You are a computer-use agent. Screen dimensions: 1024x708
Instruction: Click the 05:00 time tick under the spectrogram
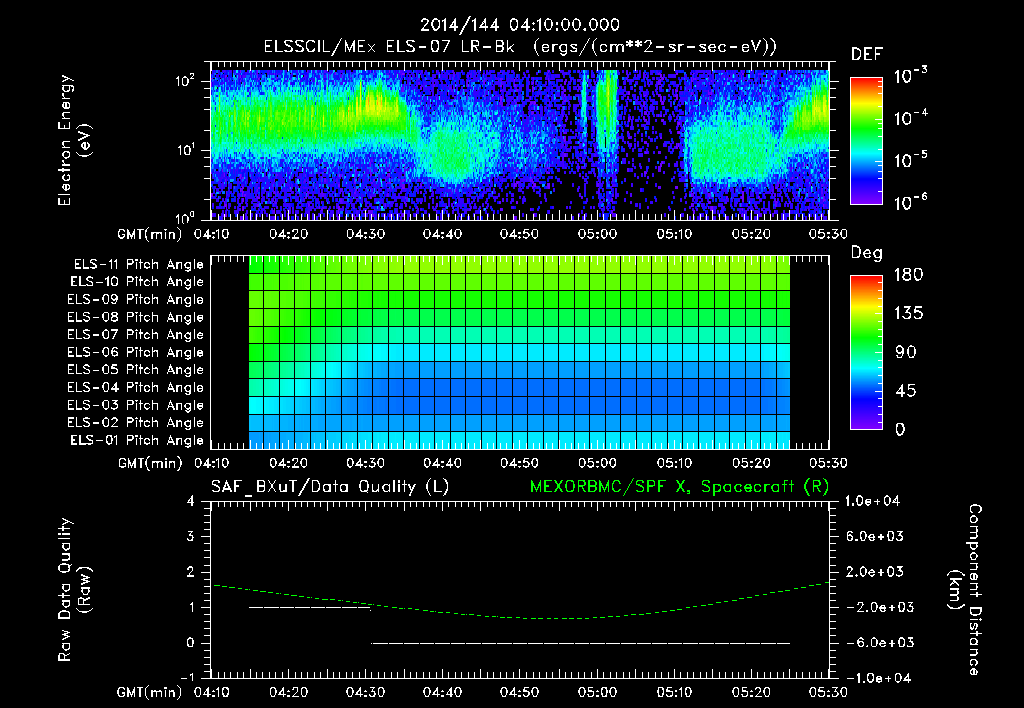coord(597,234)
